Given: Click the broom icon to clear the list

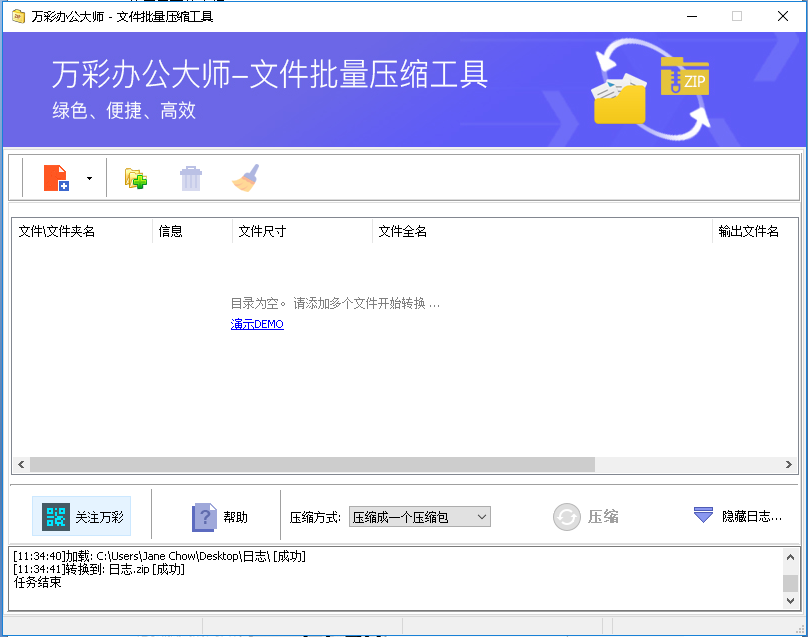Looking at the screenshot, I should click(x=244, y=178).
